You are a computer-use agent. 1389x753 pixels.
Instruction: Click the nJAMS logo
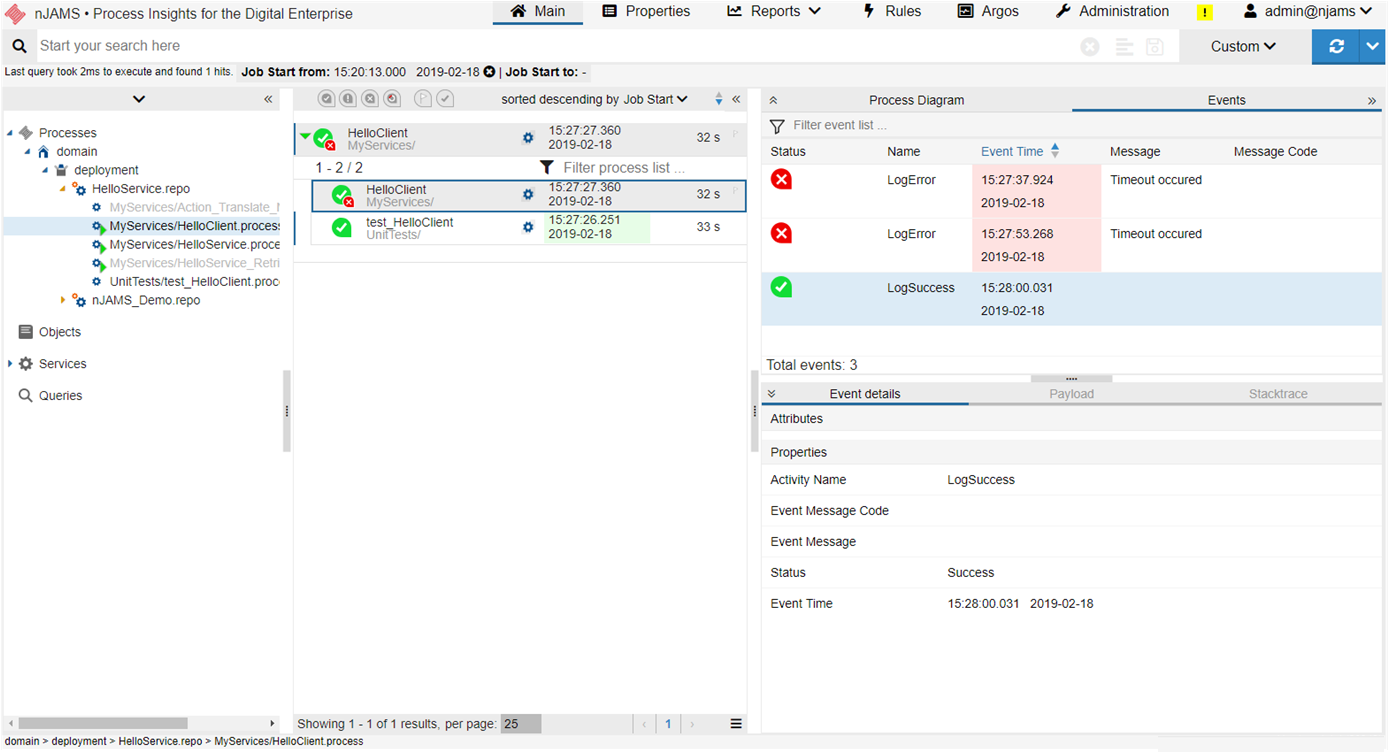pos(15,14)
